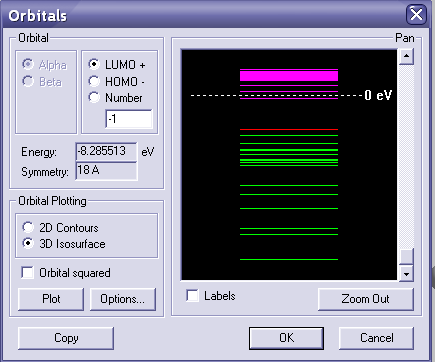Viewport: 435px width, 362px height.
Task: Click the Pan scrollbar down arrow
Action: (406, 274)
